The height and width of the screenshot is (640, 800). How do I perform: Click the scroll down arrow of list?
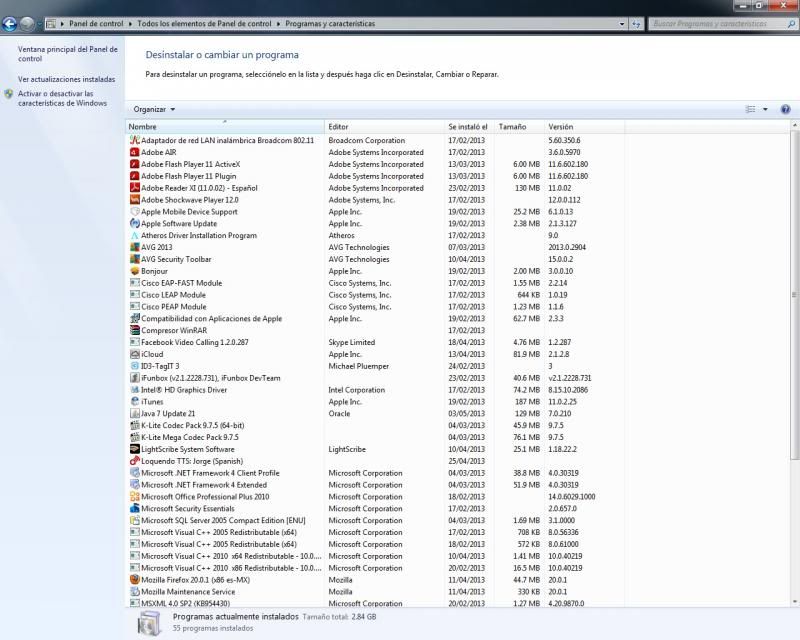click(794, 602)
